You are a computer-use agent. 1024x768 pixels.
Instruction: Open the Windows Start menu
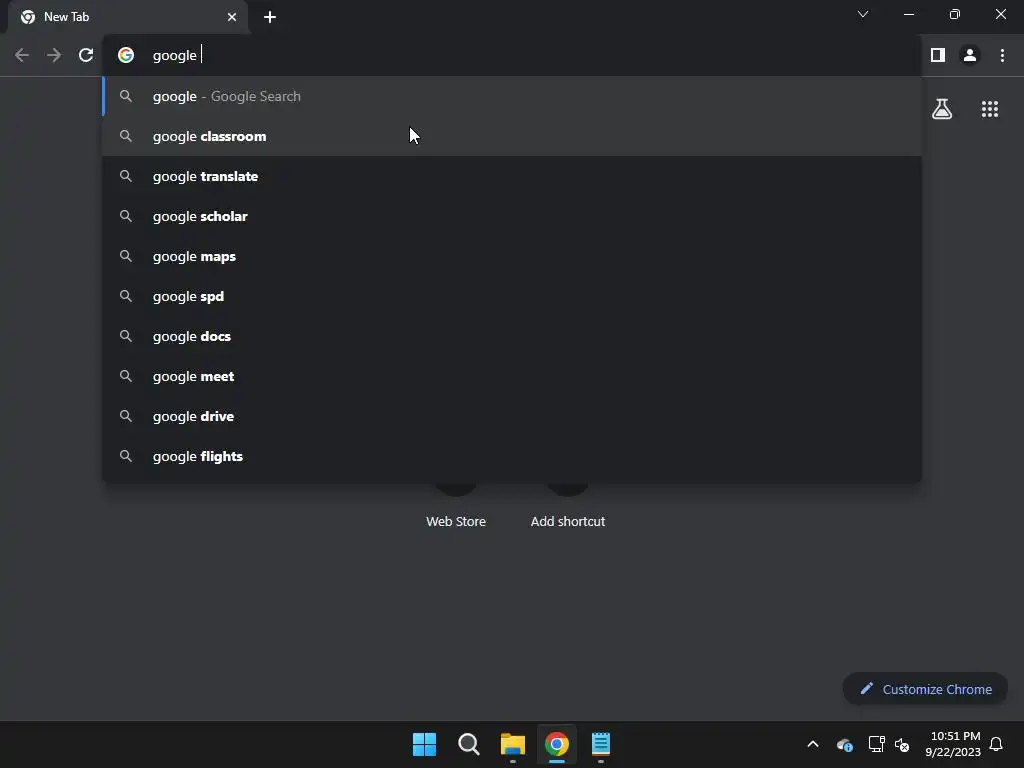coord(424,744)
